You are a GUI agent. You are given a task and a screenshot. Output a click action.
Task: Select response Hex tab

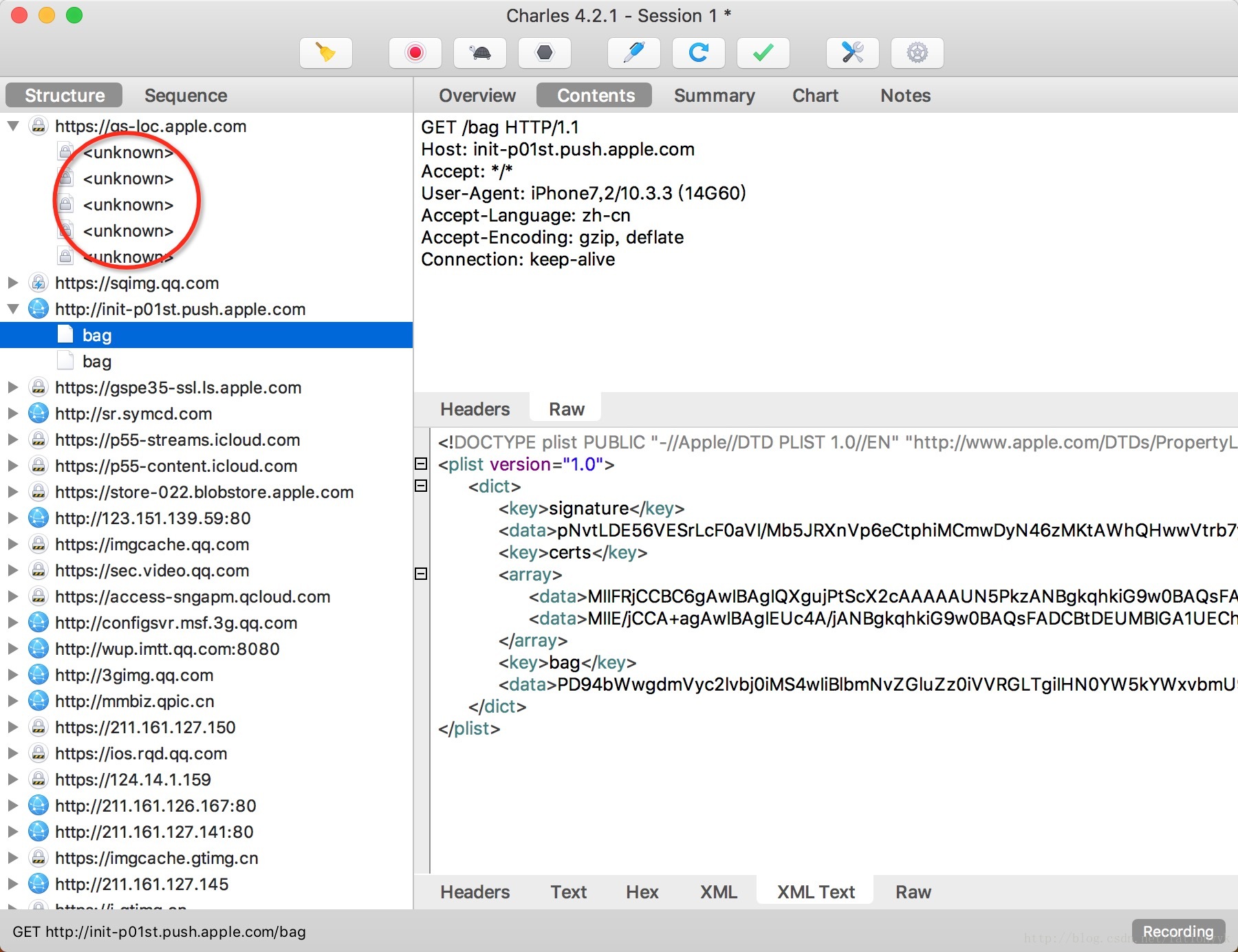click(642, 891)
